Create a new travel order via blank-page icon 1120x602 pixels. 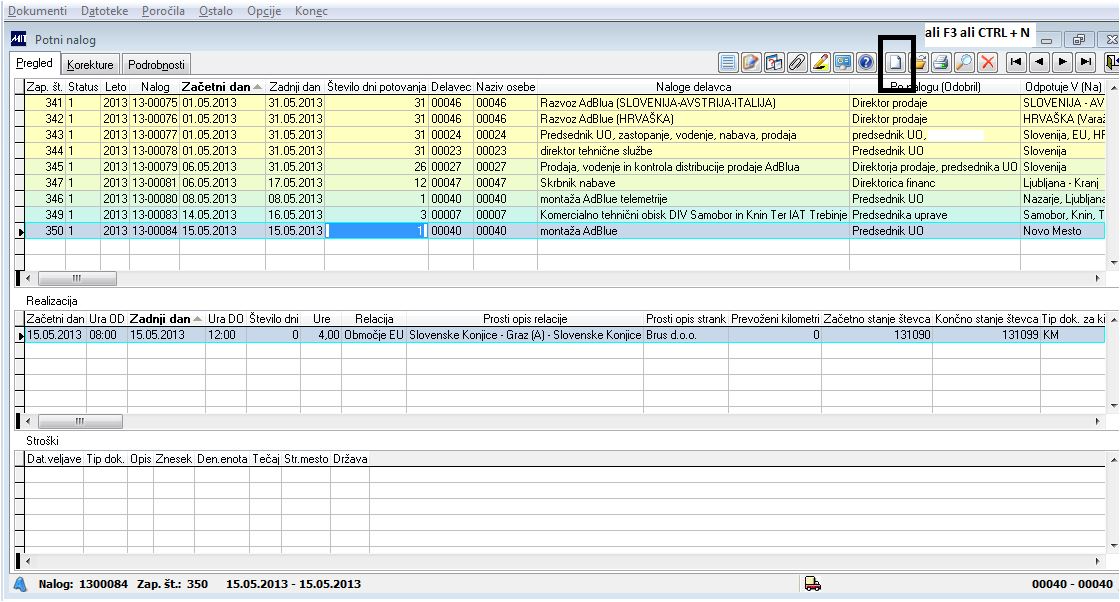[897, 63]
